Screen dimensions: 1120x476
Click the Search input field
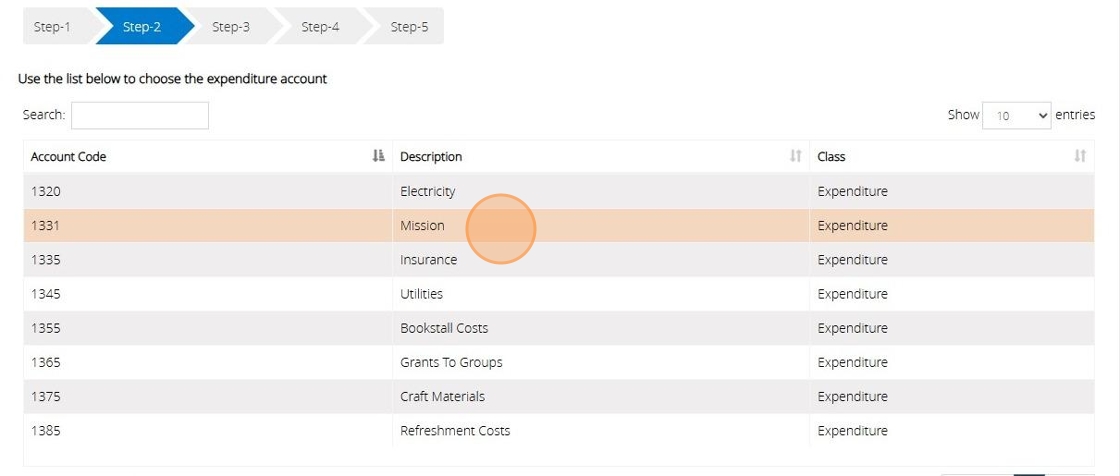[140, 116]
